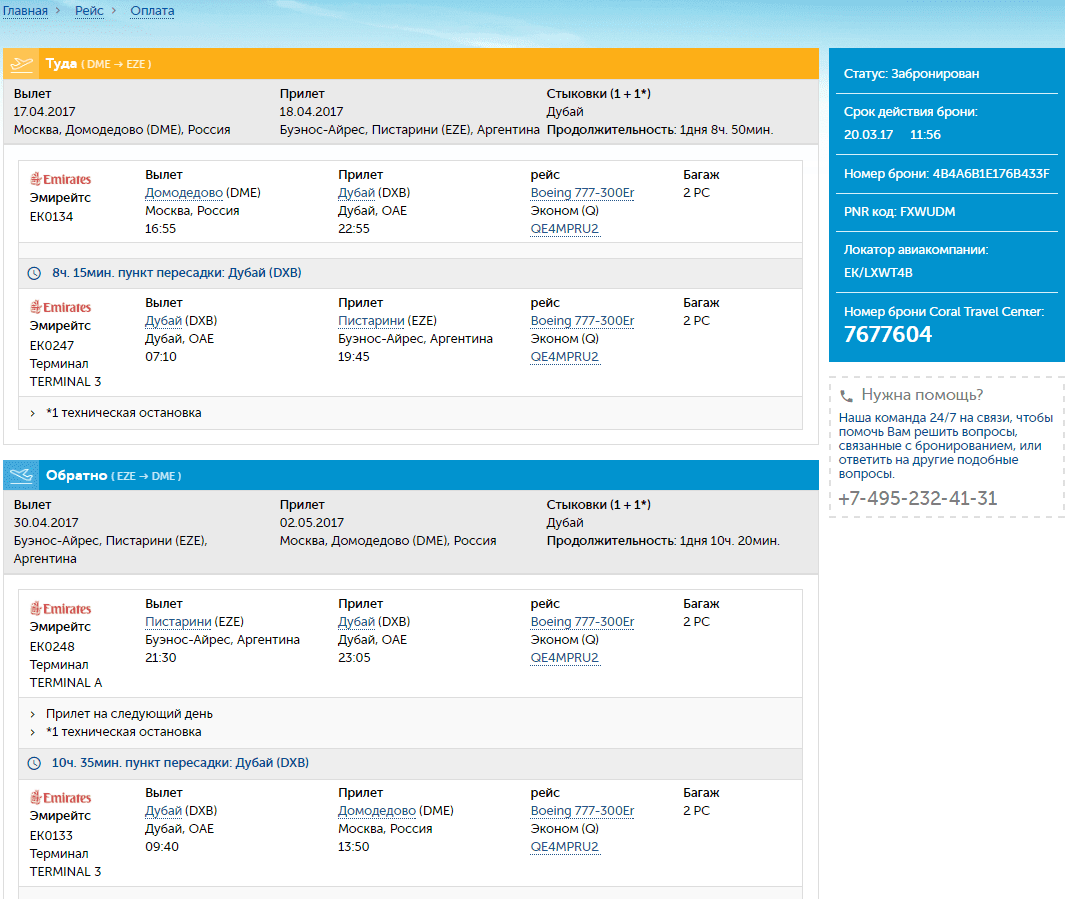Open Дубай departure link for EK0247
1065x899 pixels.
pyautogui.click(x=164, y=320)
